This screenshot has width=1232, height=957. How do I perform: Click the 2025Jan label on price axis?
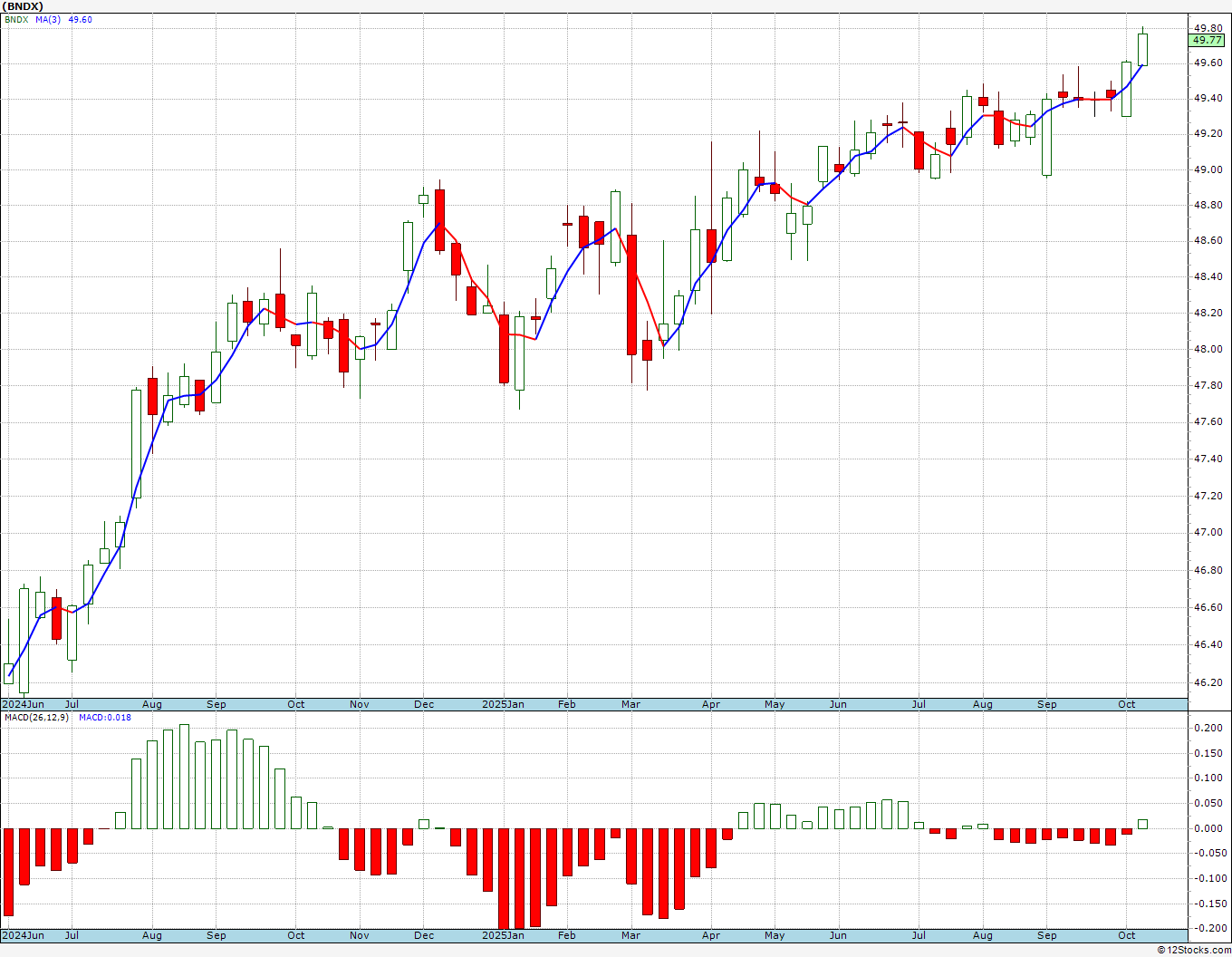tap(503, 704)
